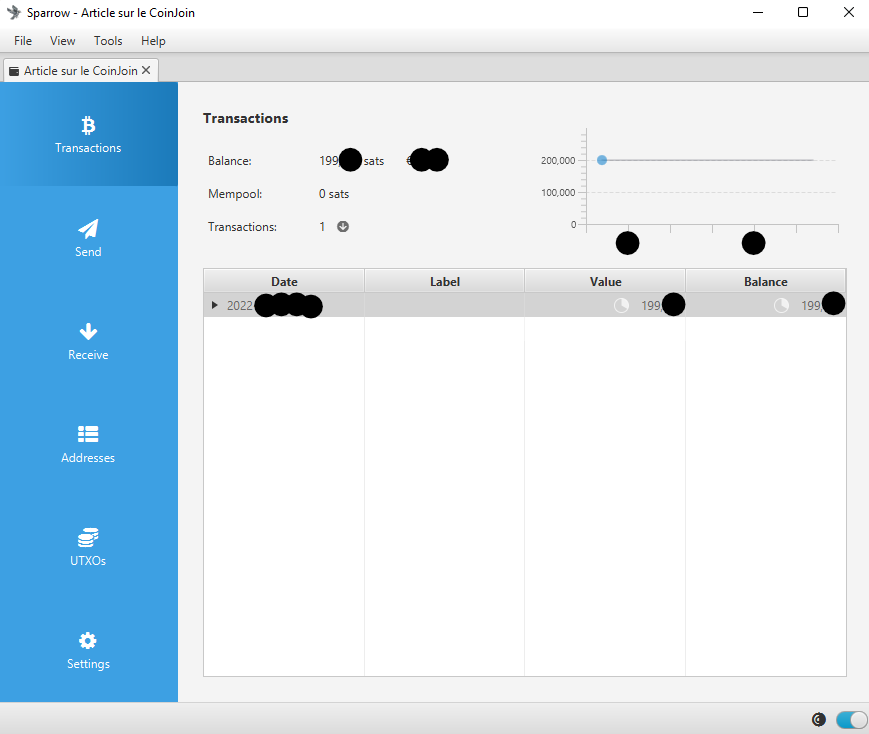Expand the 2022 transaction row
This screenshot has width=869, height=734.
214,306
